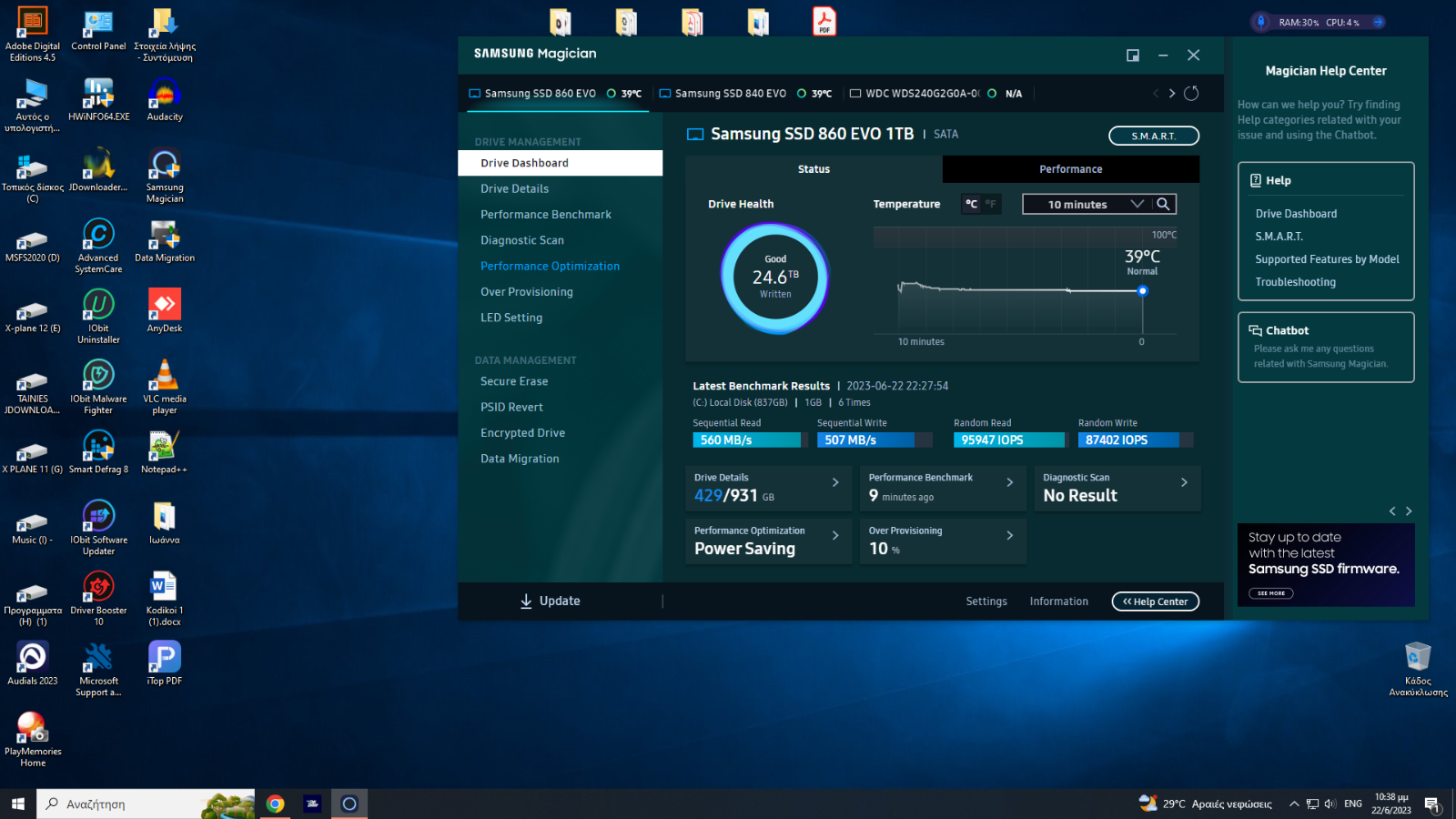The image size is (1456, 819).
Task: Go to next help banner arrow
Action: [x=1409, y=511]
